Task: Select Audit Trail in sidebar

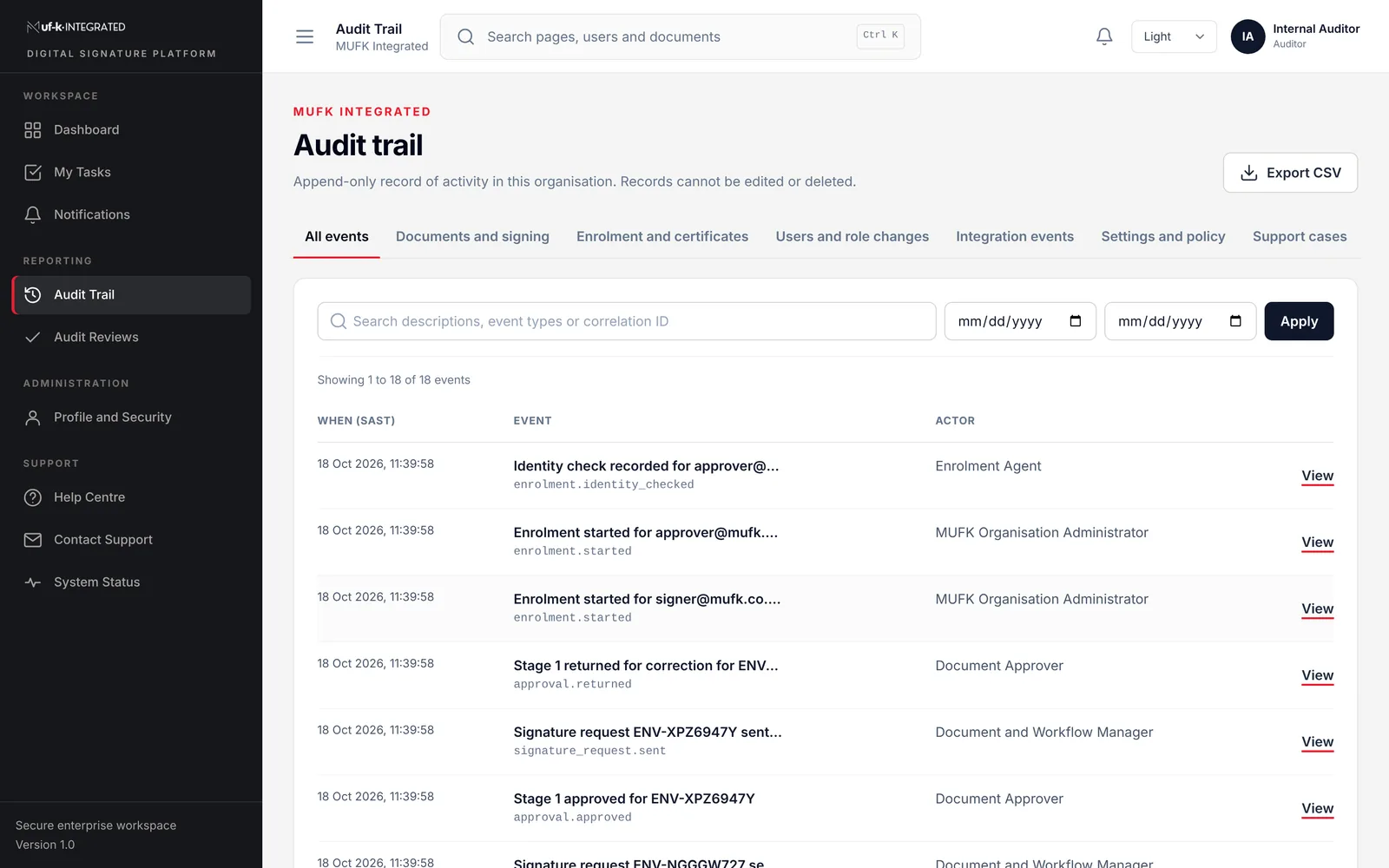Action: (x=131, y=295)
